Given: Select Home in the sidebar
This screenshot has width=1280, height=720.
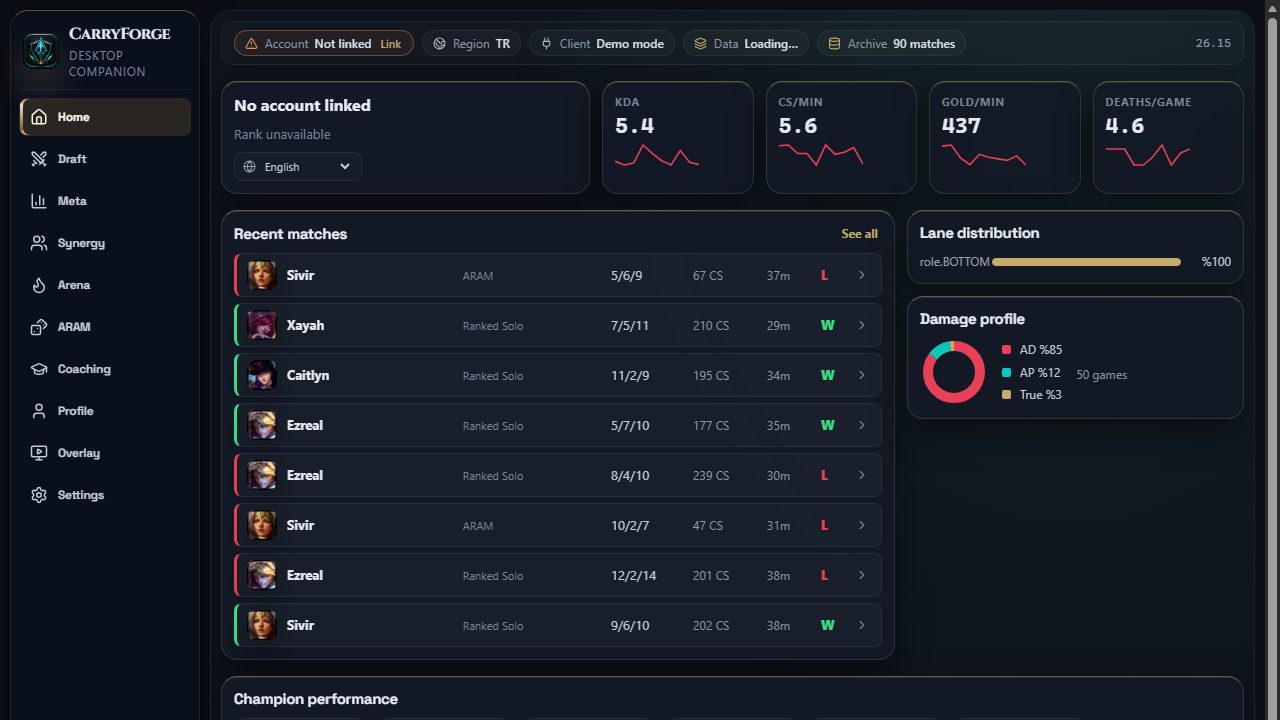Looking at the screenshot, I should click(x=105, y=117).
